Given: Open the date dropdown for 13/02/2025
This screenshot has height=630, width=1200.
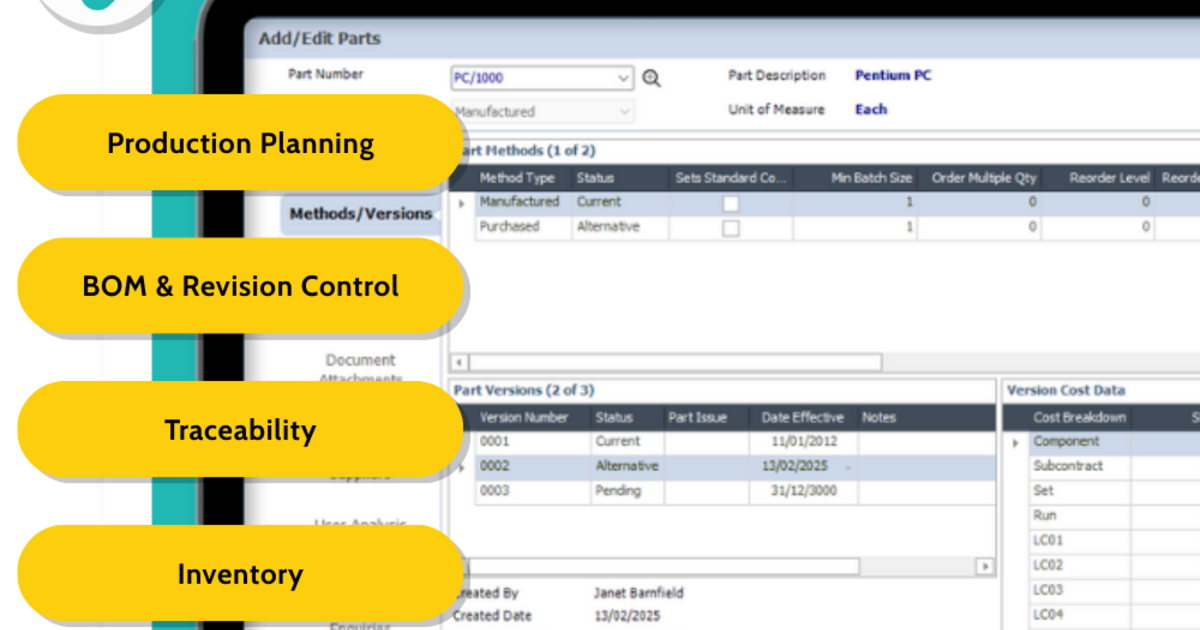Looking at the screenshot, I should [848, 468].
